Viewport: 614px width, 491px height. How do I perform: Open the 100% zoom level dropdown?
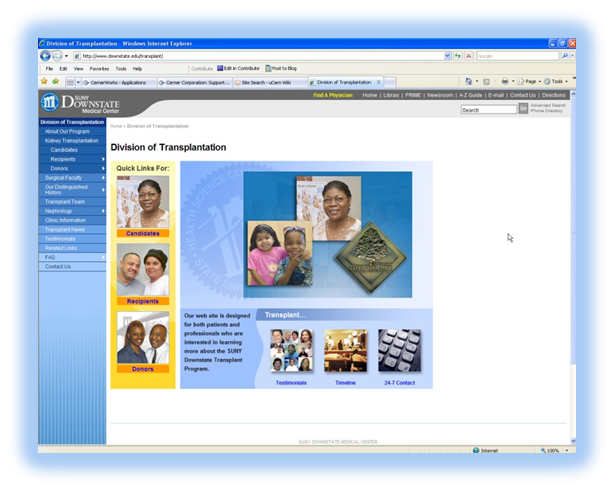click(x=567, y=451)
